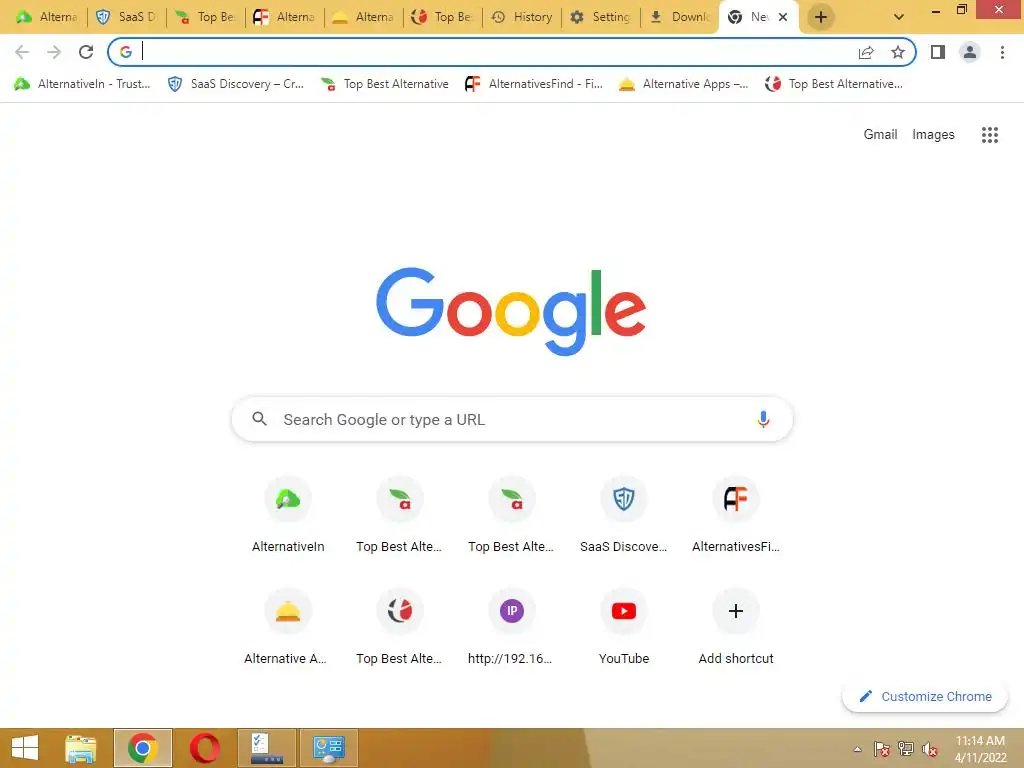Click the Search Google or type a URL box

[x=512, y=419]
